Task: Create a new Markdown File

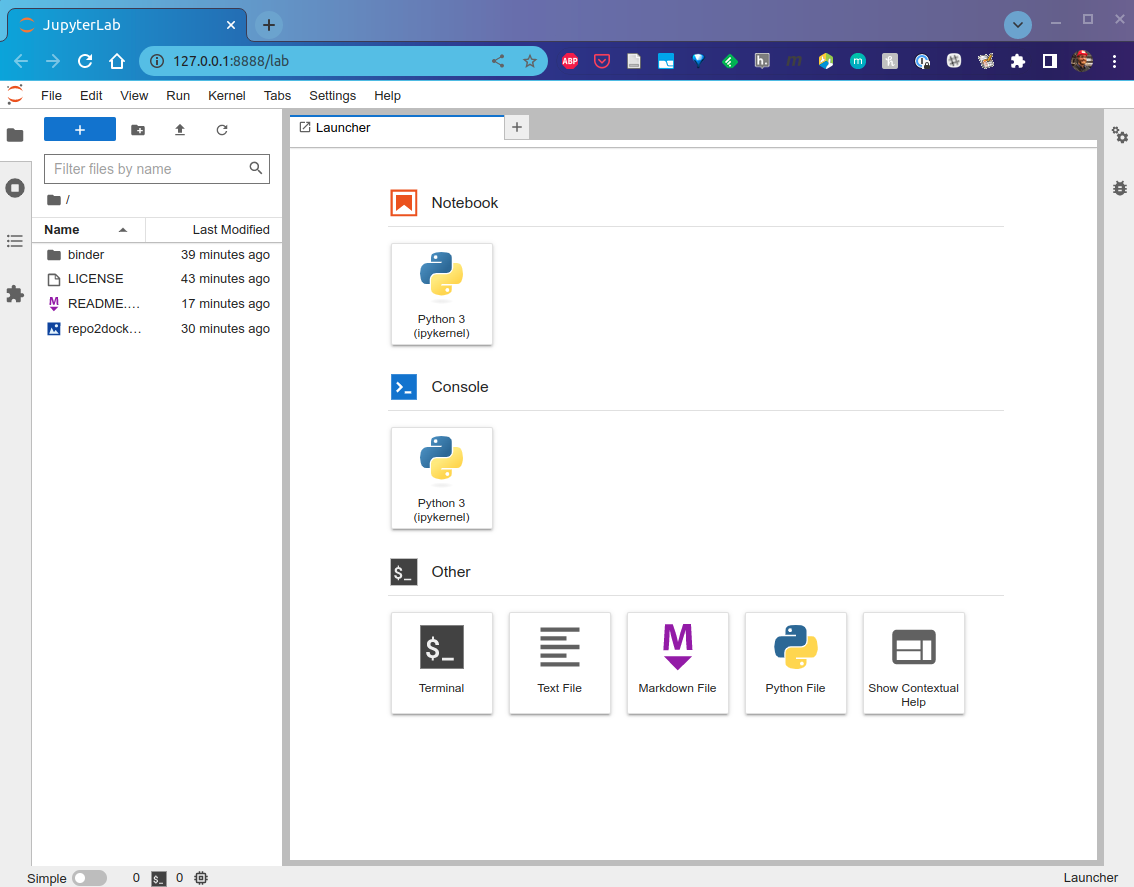Action: tap(678, 663)
